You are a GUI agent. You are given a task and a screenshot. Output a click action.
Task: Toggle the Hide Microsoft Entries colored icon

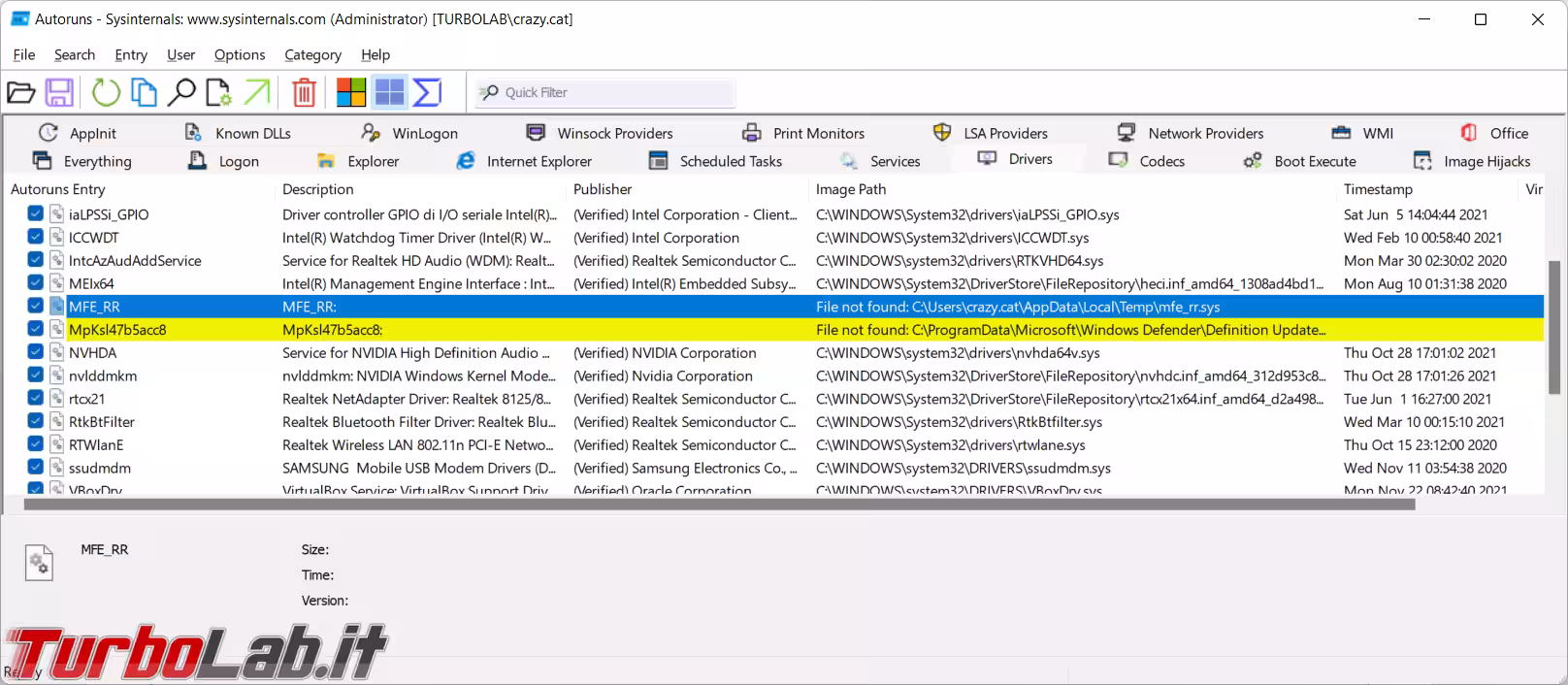point(350,93)
